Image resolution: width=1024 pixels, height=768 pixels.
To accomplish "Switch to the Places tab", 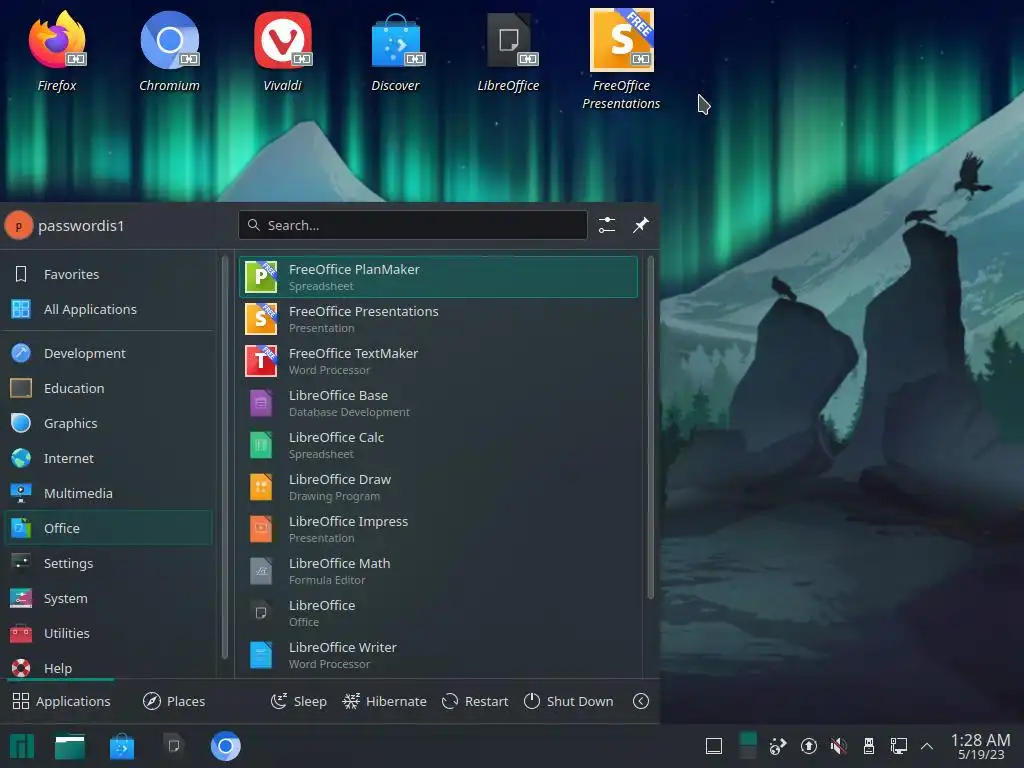I will coord(174,701).
